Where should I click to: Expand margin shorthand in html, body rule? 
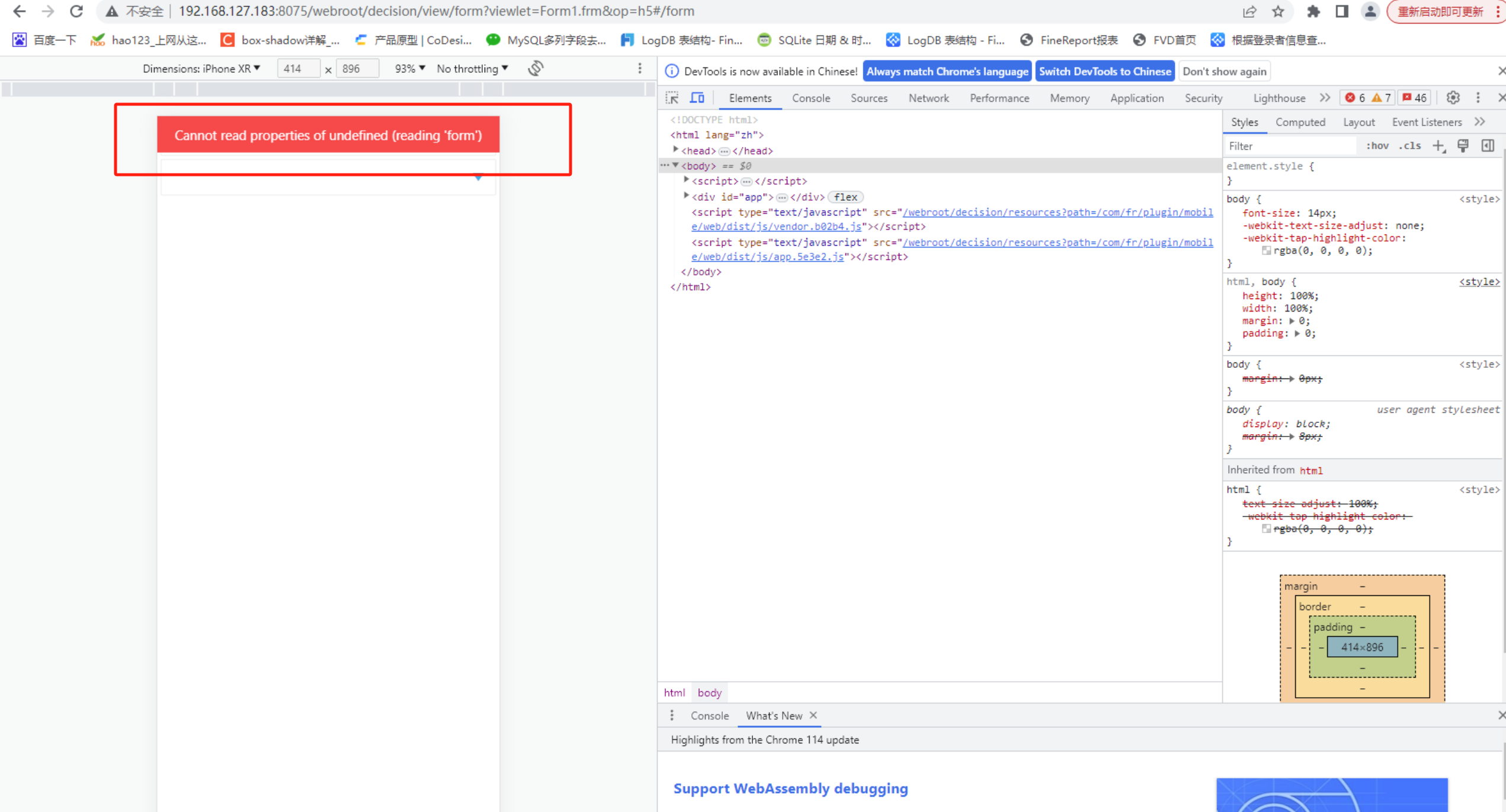(x=1292, y=321)
